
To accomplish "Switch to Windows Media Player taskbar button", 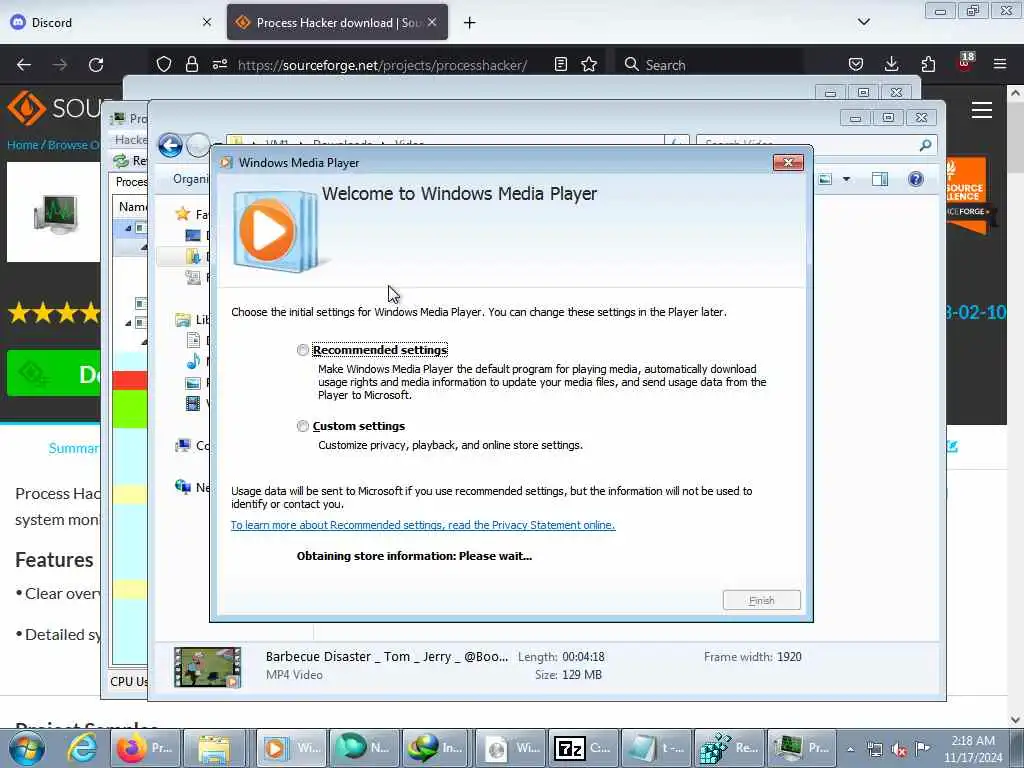I will (x=292, y=748).
